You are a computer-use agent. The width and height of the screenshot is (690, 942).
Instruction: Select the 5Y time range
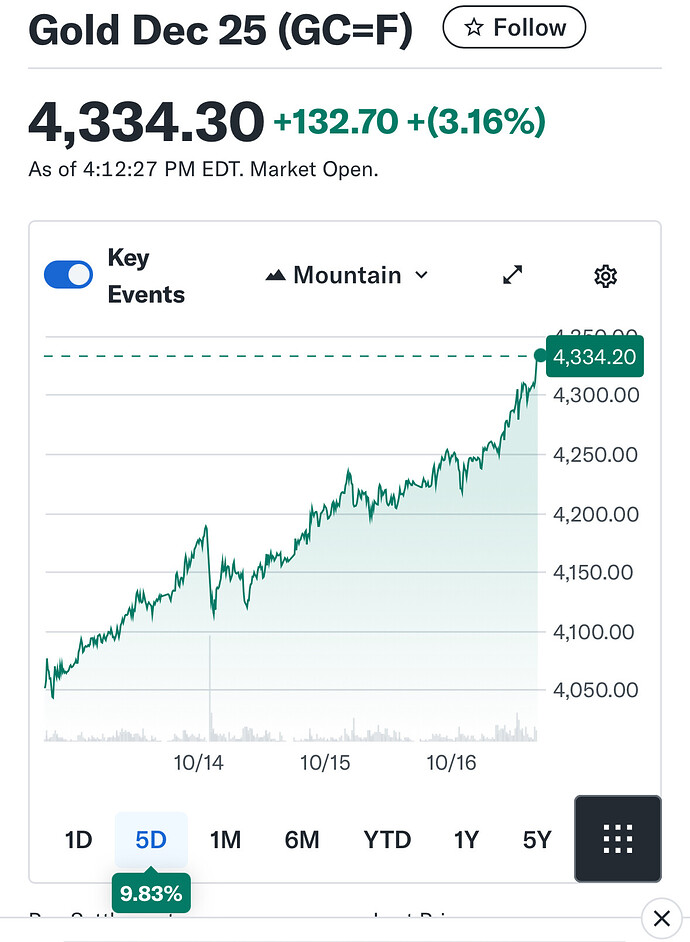coord(537,840)
